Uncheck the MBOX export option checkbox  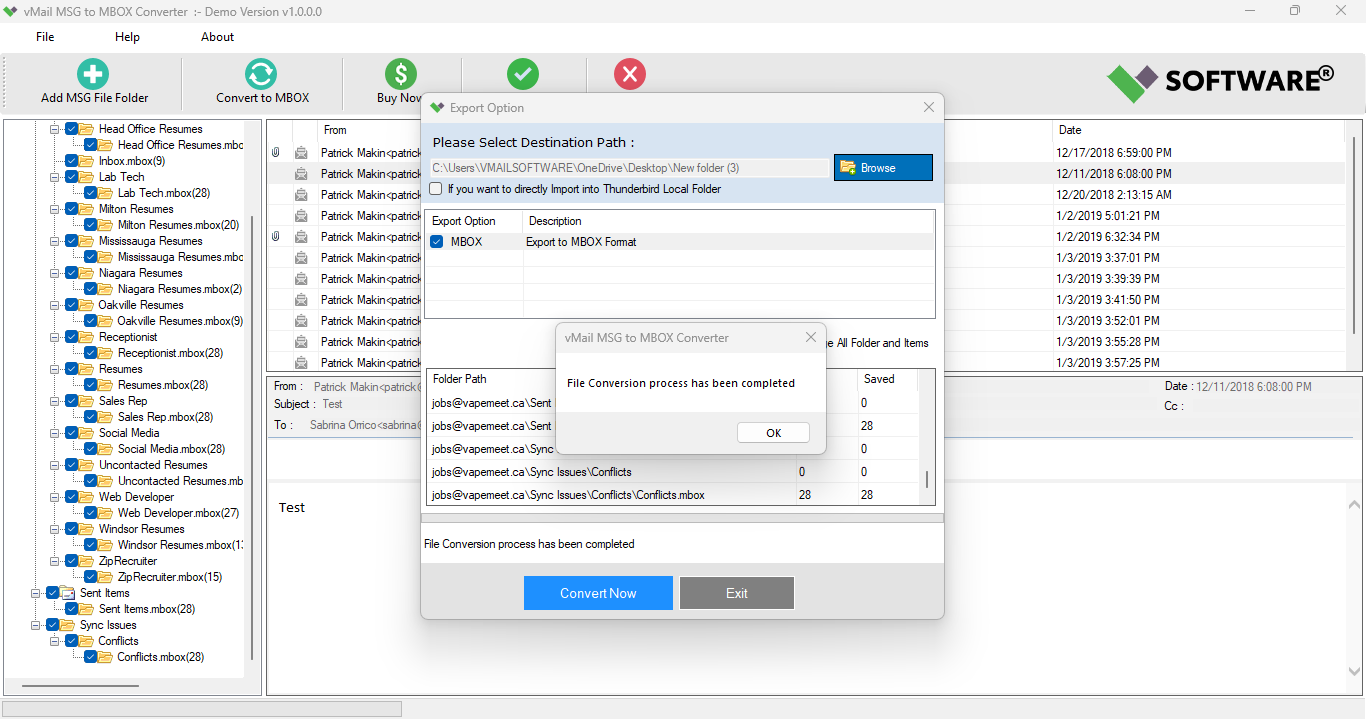click(x=437, y=241)
